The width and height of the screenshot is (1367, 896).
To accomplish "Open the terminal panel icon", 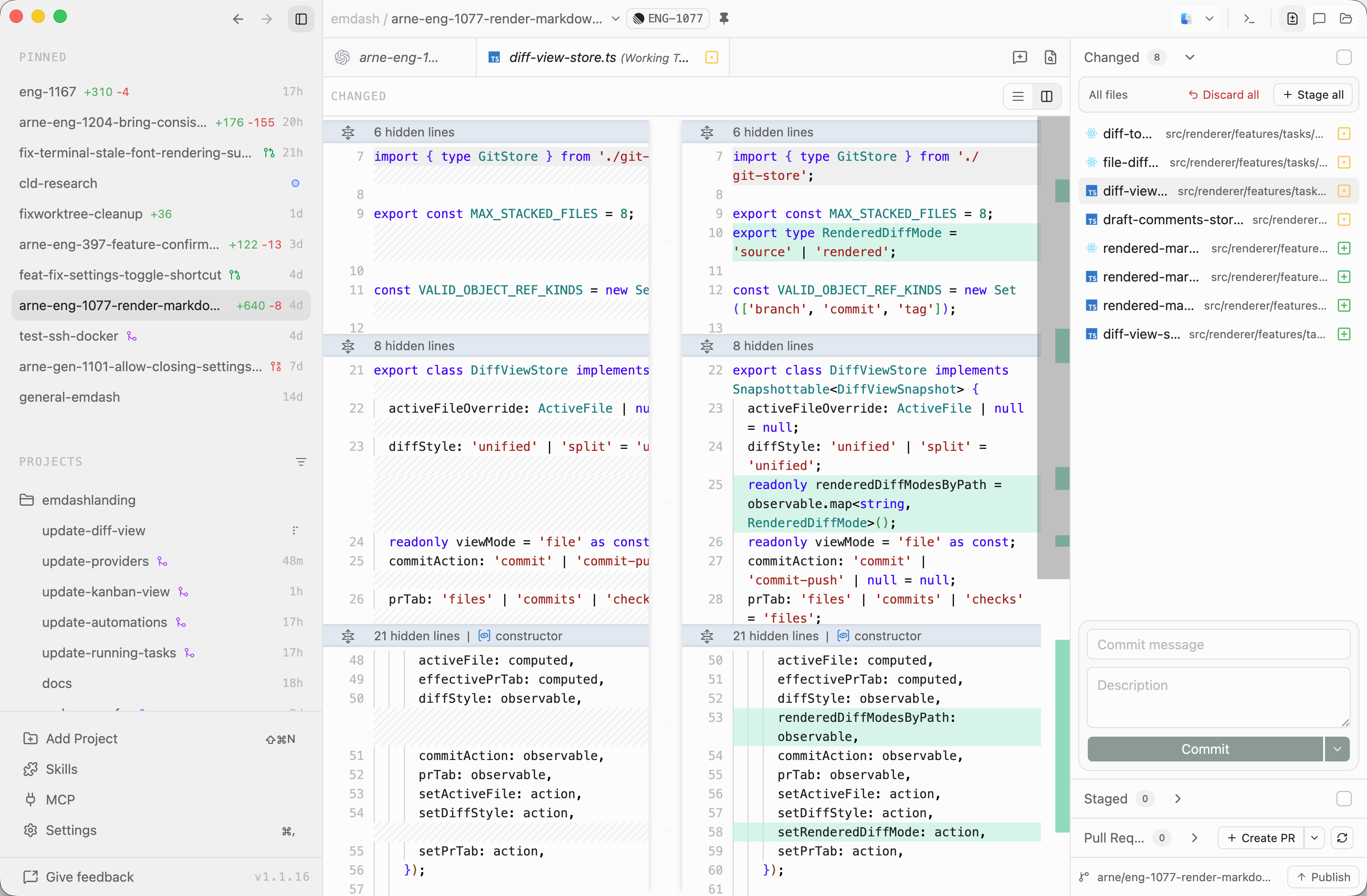I will tap(1249, 19).
